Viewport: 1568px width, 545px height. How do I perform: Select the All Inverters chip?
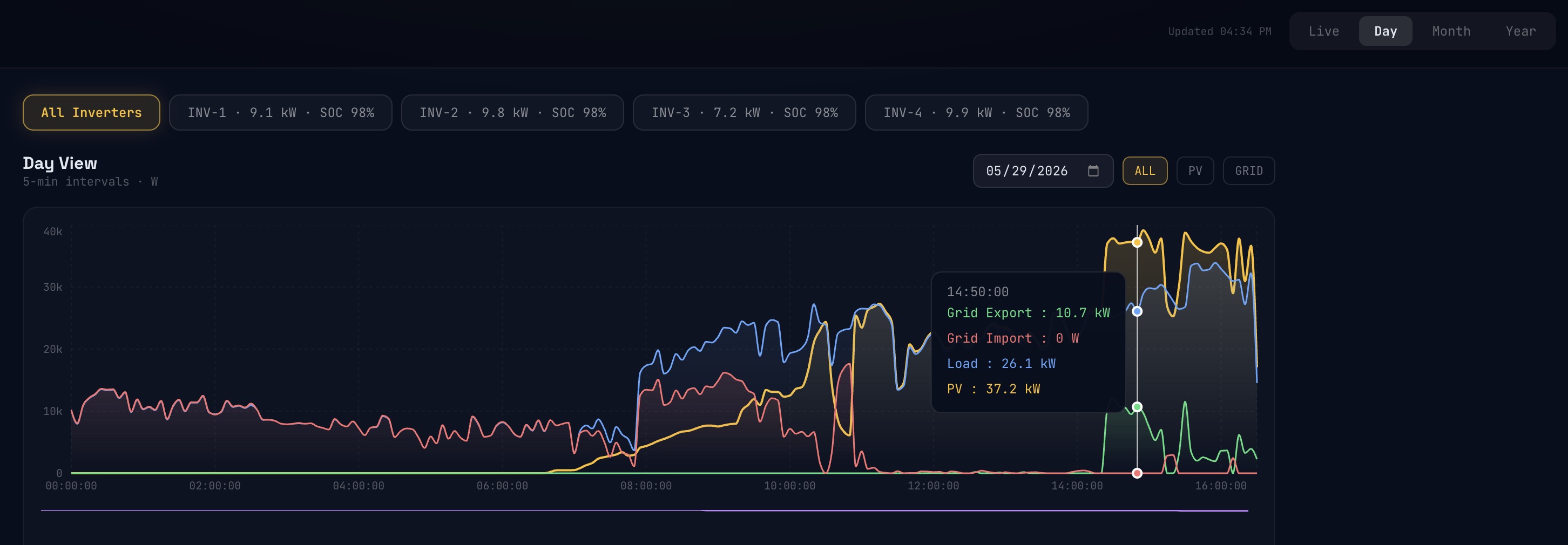click(x=91, y=113)
